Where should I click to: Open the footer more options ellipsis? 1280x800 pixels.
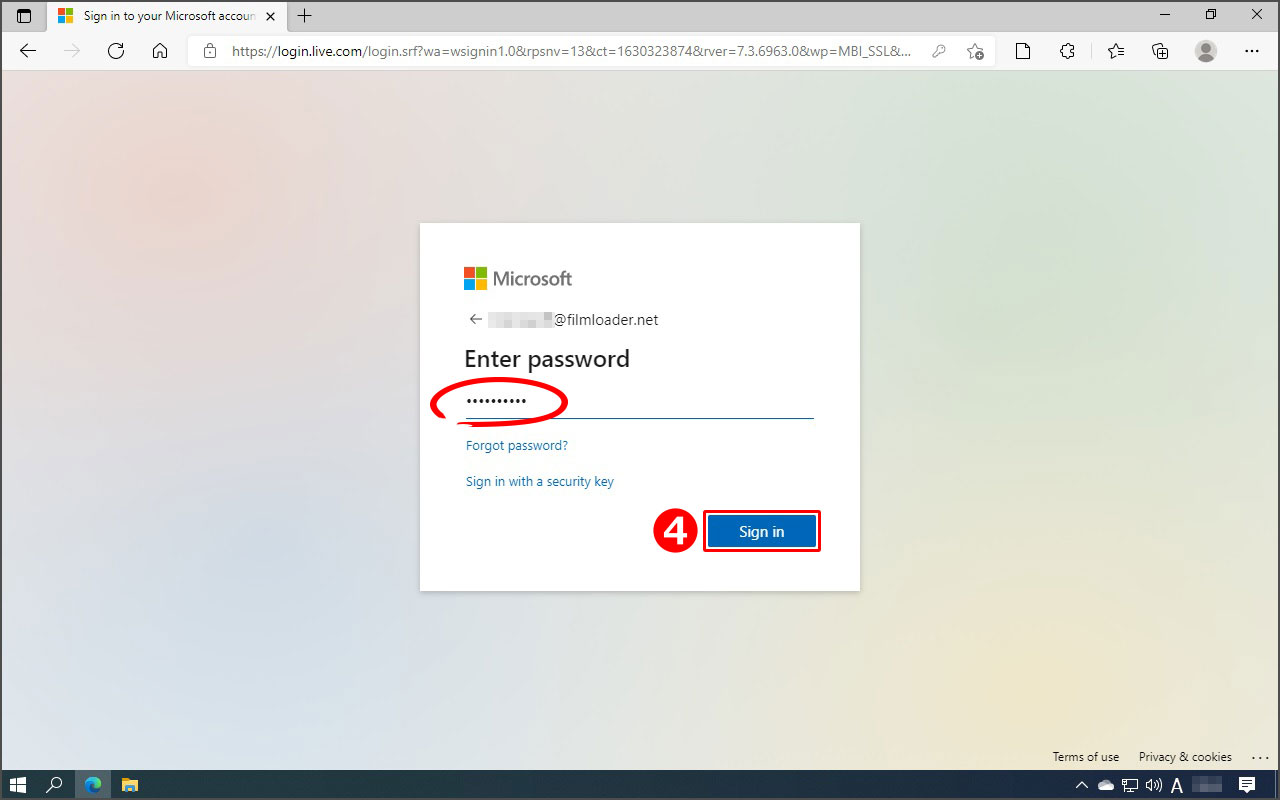tap(1259, 757)
